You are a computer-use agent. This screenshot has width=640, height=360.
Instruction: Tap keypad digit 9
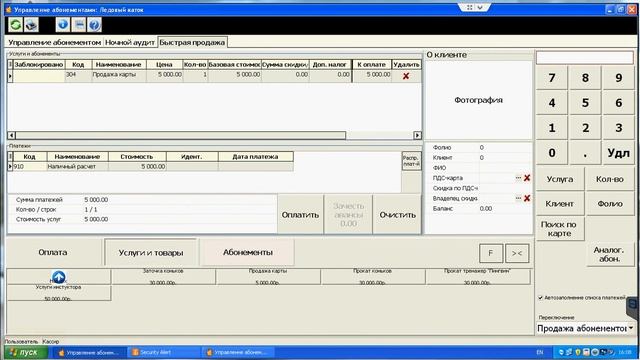click(x=618, y=78)
